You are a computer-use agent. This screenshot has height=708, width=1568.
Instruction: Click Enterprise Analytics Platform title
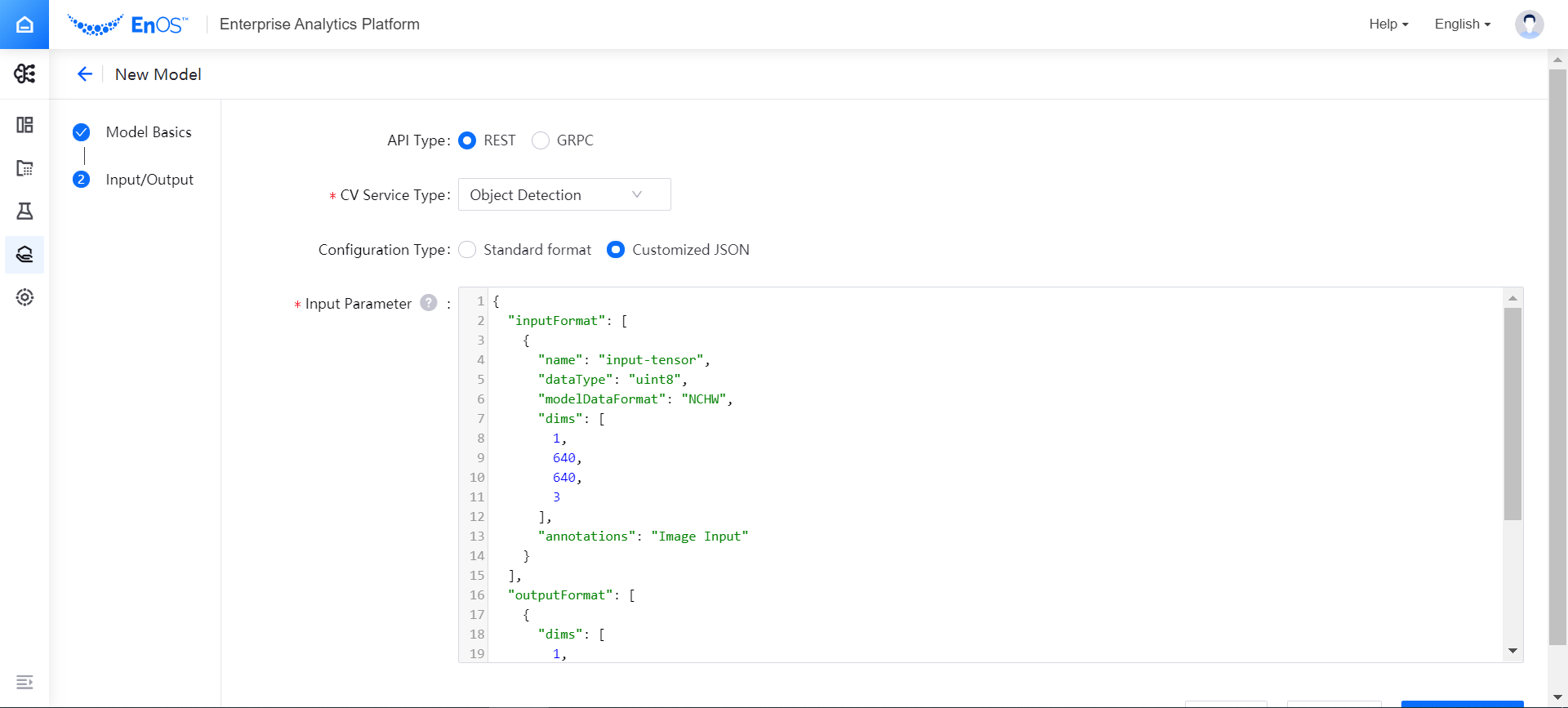pos(319,24)
